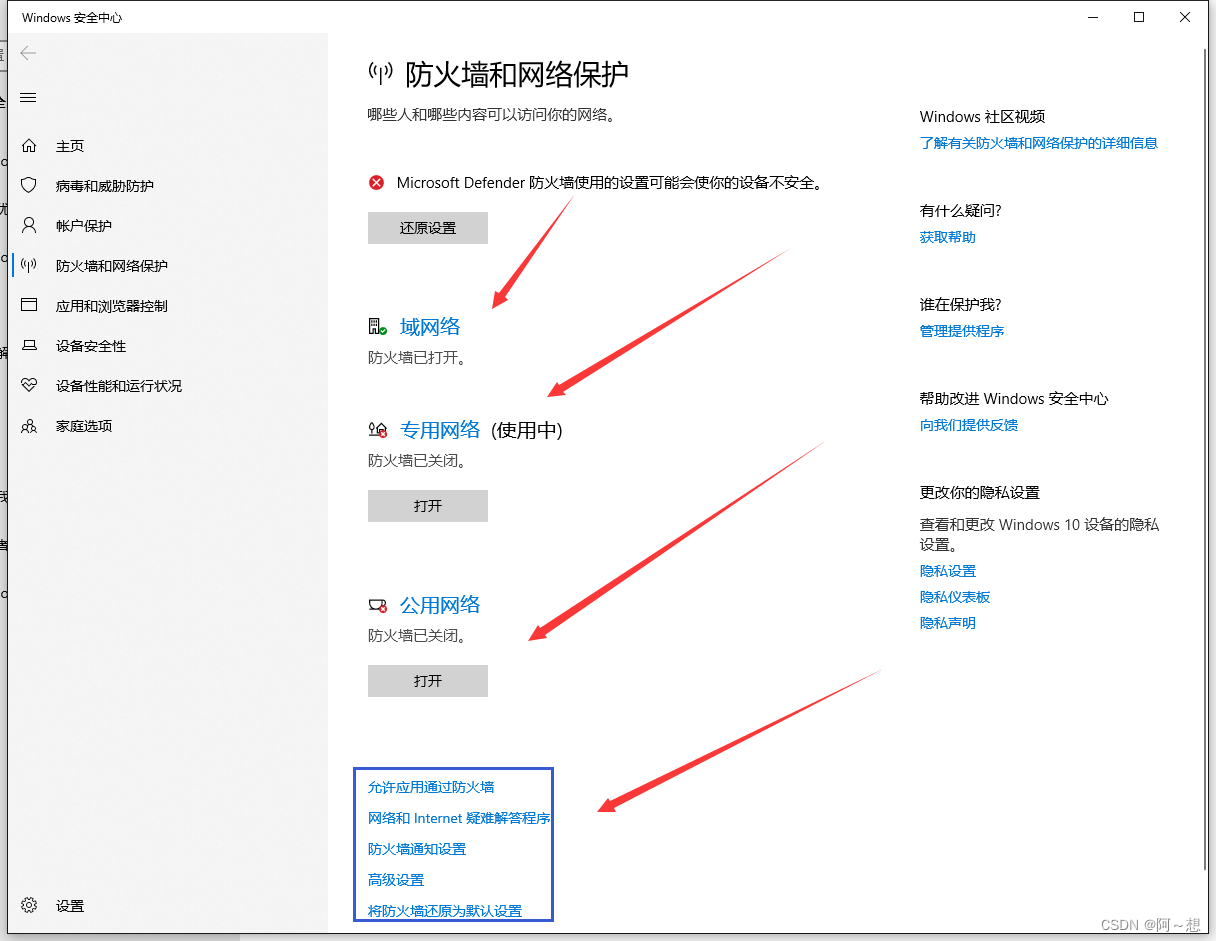Click the 还原设置 button

tap(428, 228)
